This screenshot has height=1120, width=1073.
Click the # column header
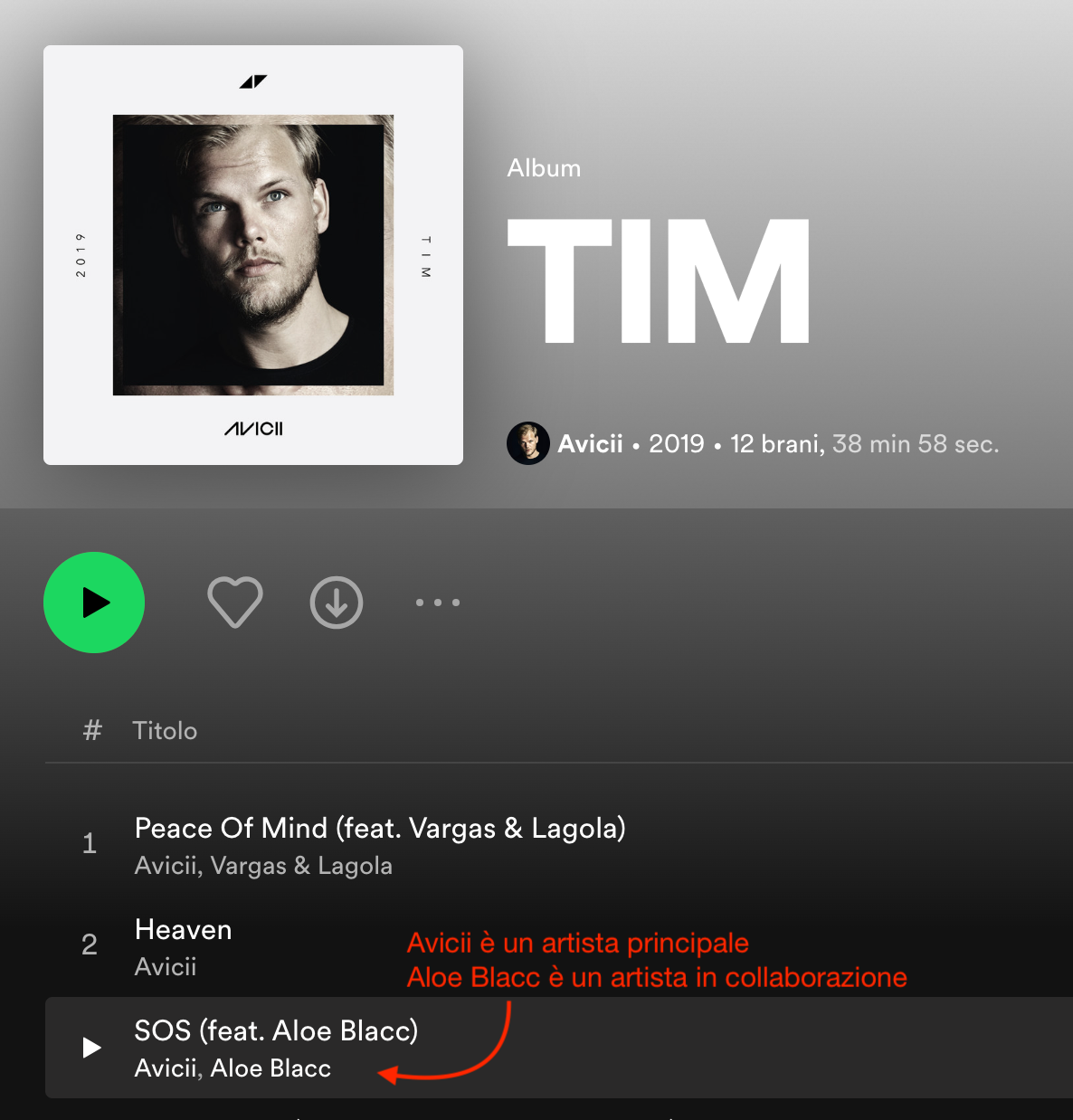92,730
